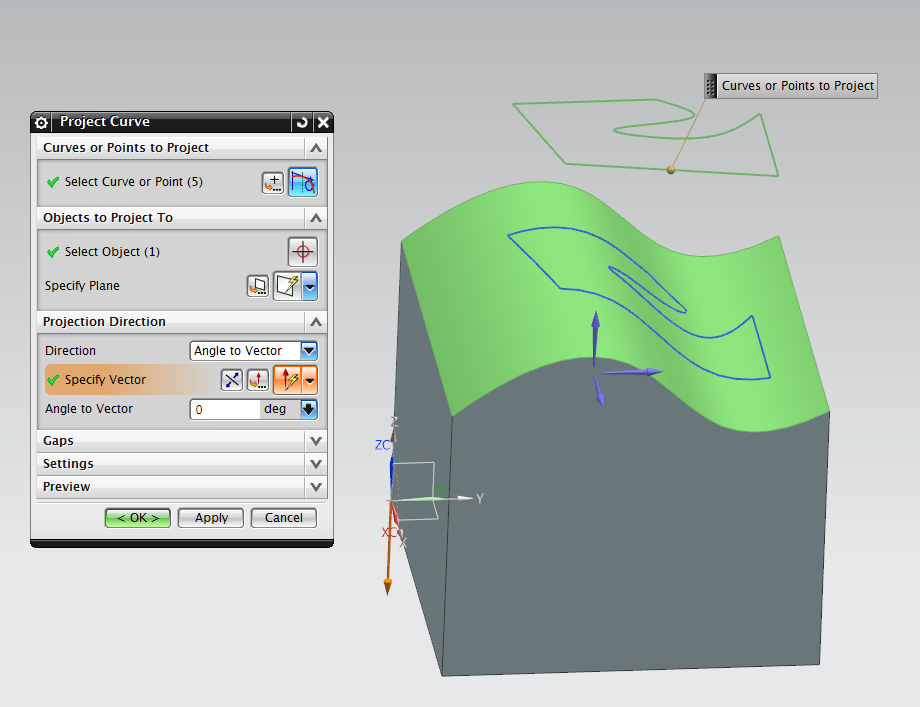Expand the Gaps section
Viewport: 920px width, 707px height.
click(316, 441)
